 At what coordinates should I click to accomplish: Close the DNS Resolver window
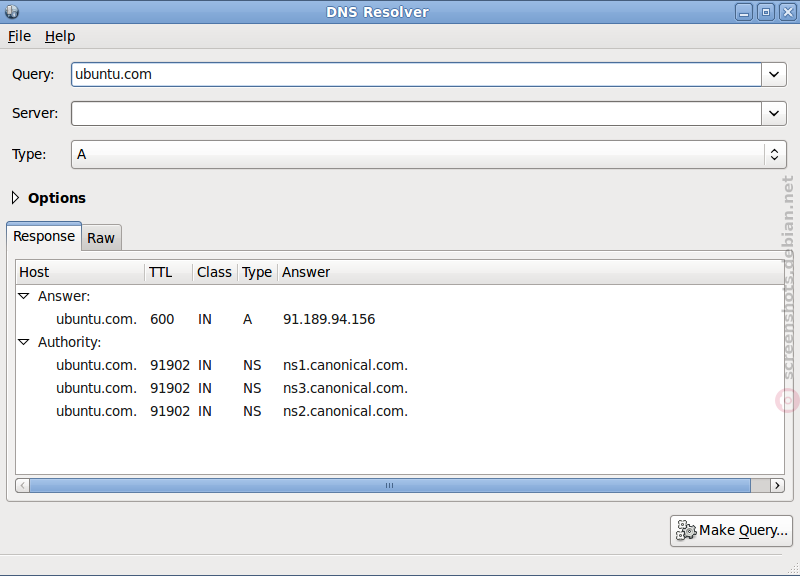(788, 12)
